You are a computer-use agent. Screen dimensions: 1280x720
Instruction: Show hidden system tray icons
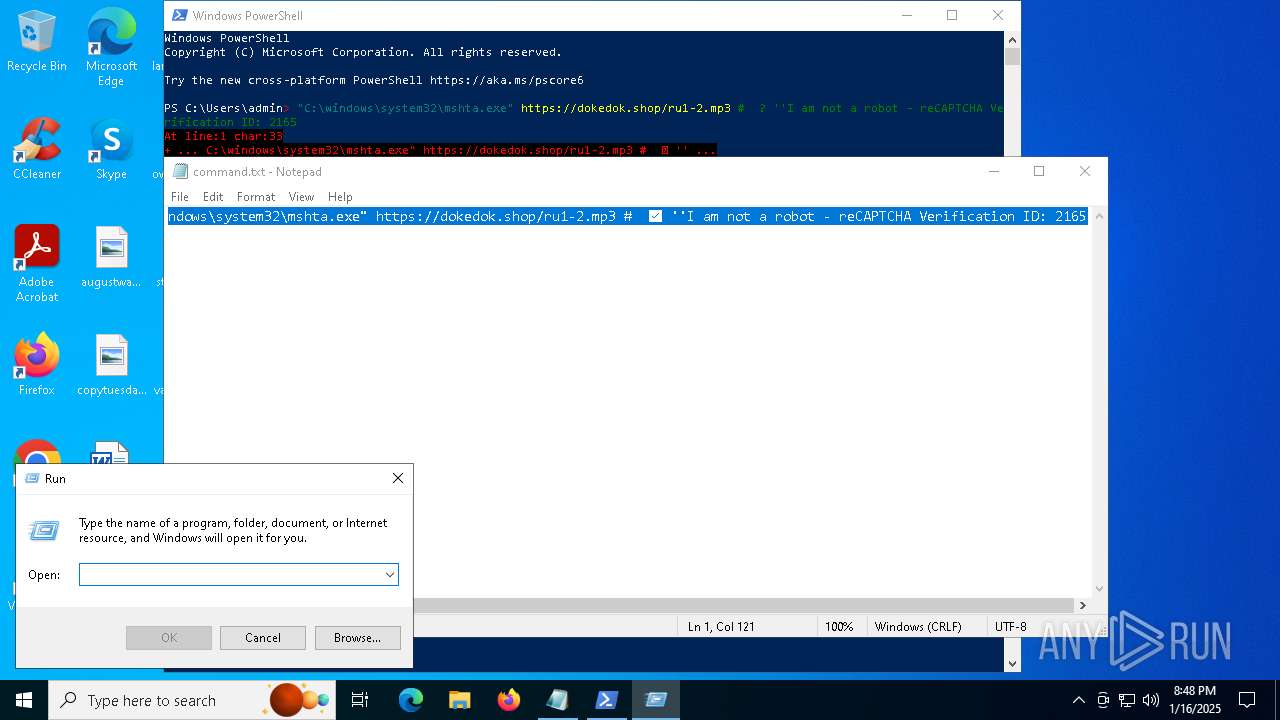click(1078, 700)
